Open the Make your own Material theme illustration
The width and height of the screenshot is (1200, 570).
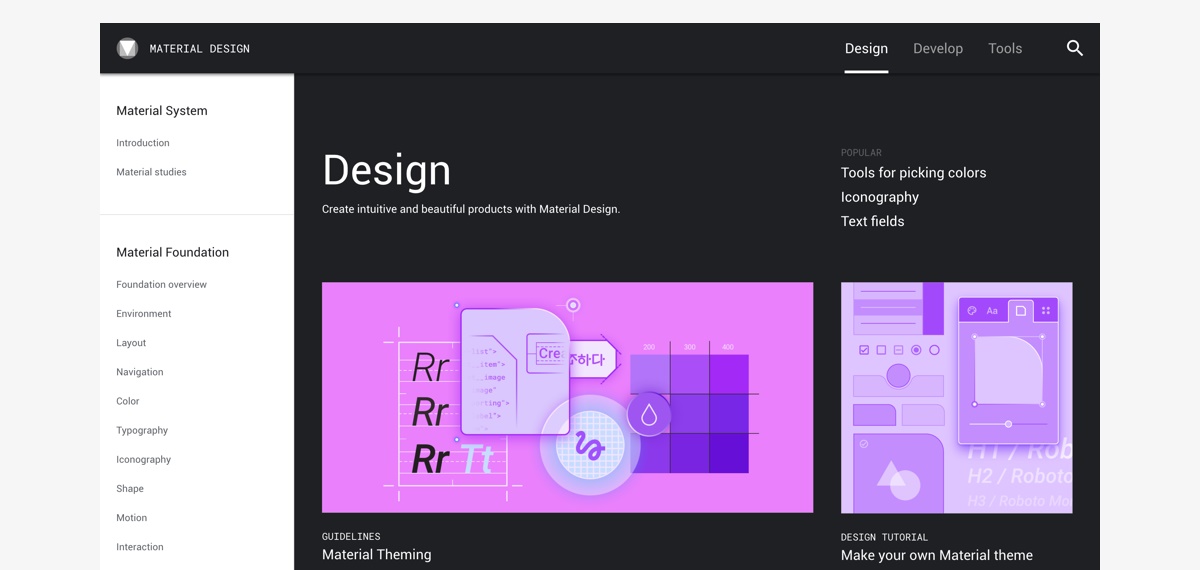click(x=957, y=397)
